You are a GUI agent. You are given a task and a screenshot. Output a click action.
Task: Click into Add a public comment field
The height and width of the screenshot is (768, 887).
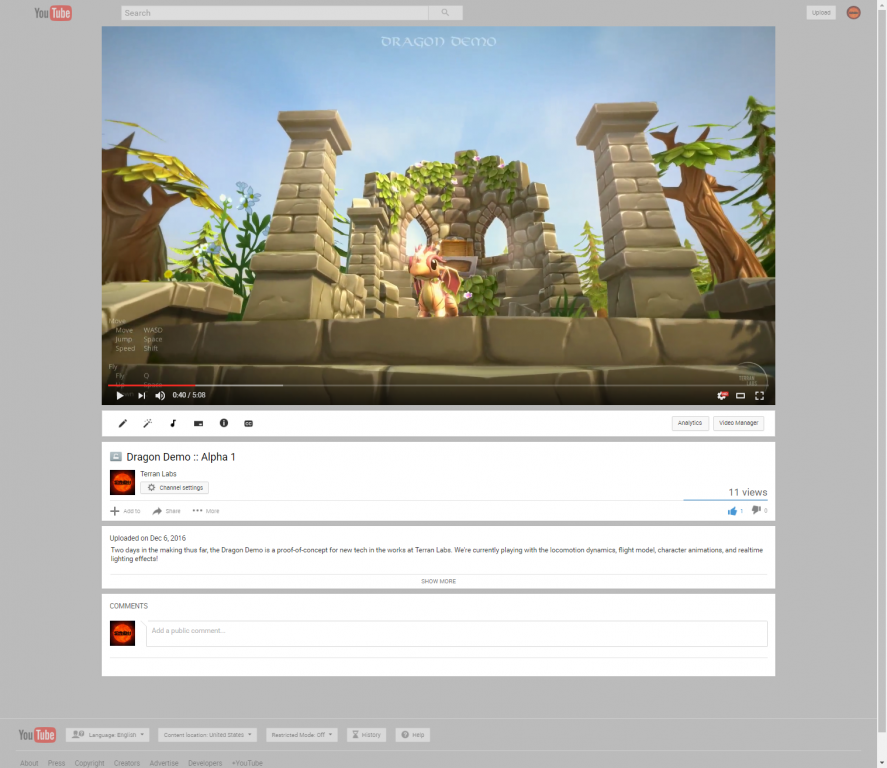pyautogui.click(x=457, y=633)
